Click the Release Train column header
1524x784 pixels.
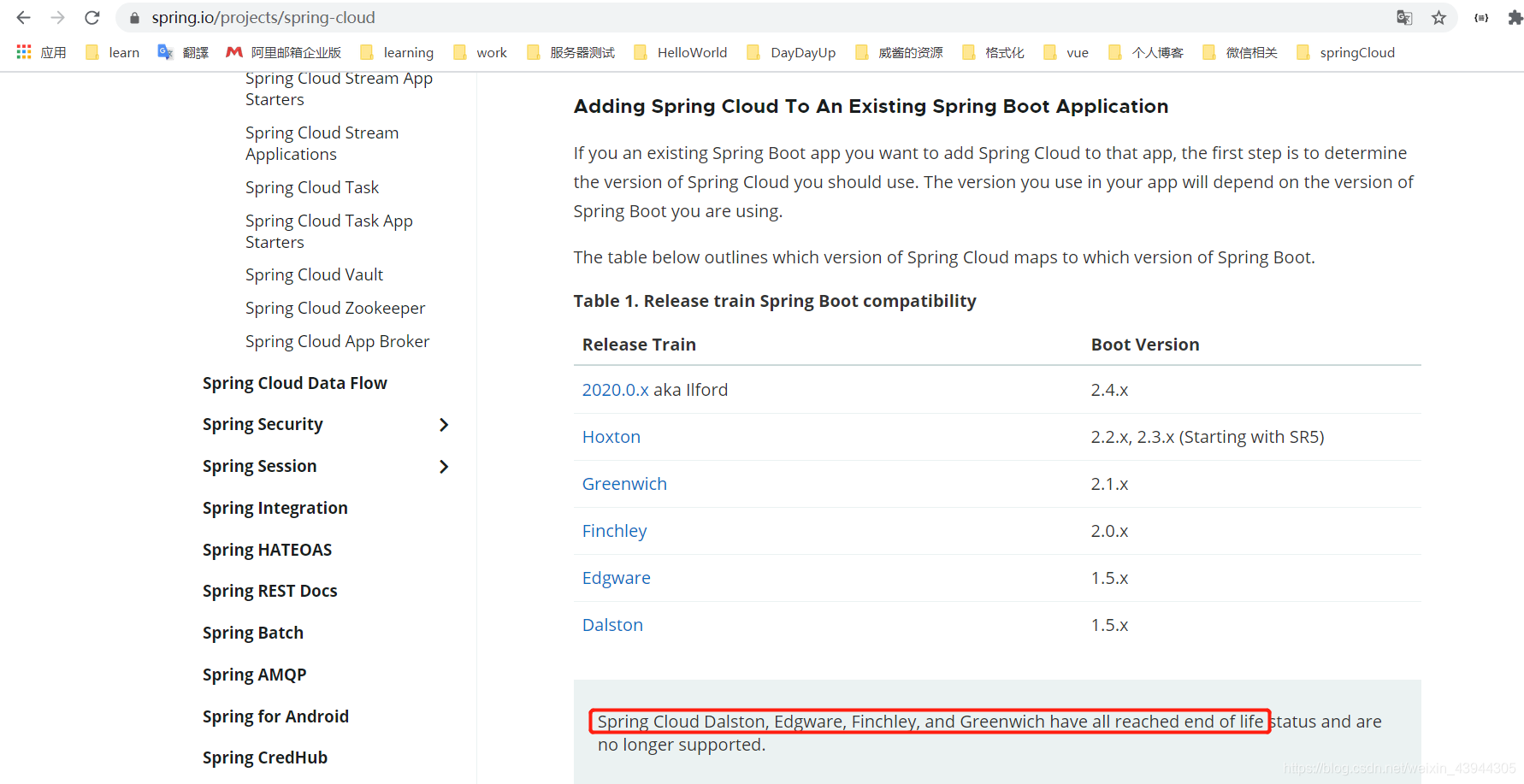pos(639,345)
